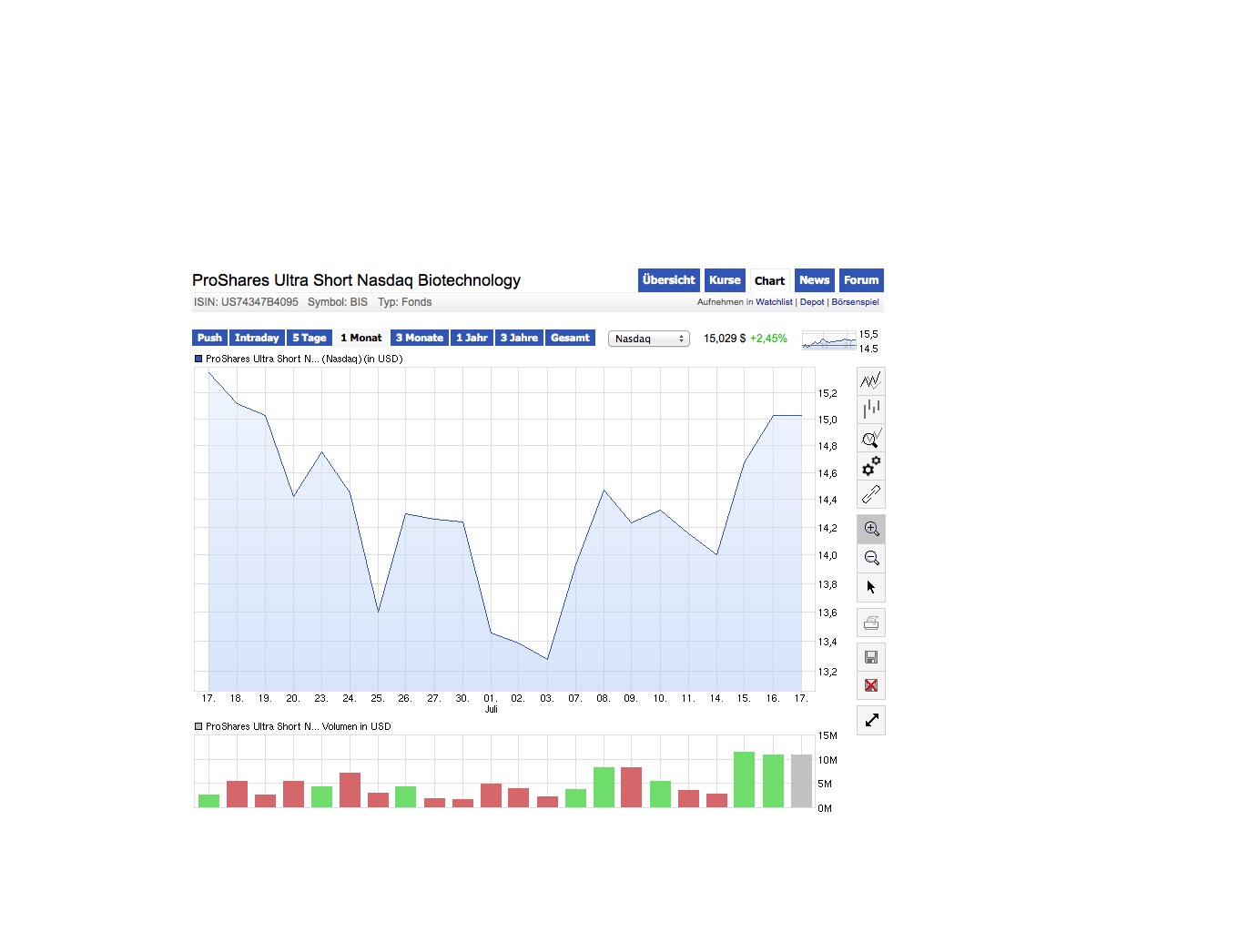Click the red X delete icon
Viewport: 1259px width, 952px height.
[871, 685]
